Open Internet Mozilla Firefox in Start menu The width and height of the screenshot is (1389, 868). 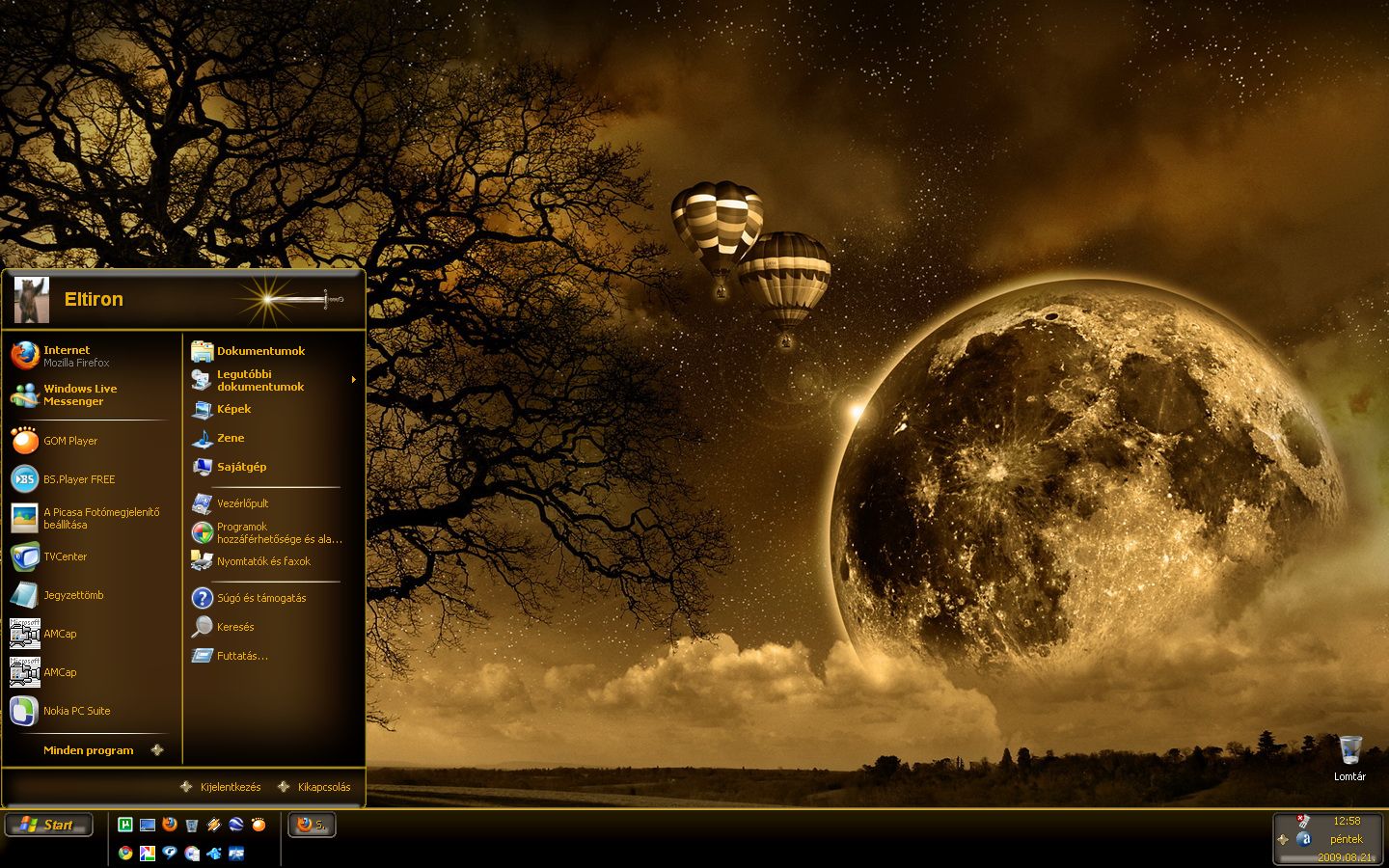coord(91,356)
